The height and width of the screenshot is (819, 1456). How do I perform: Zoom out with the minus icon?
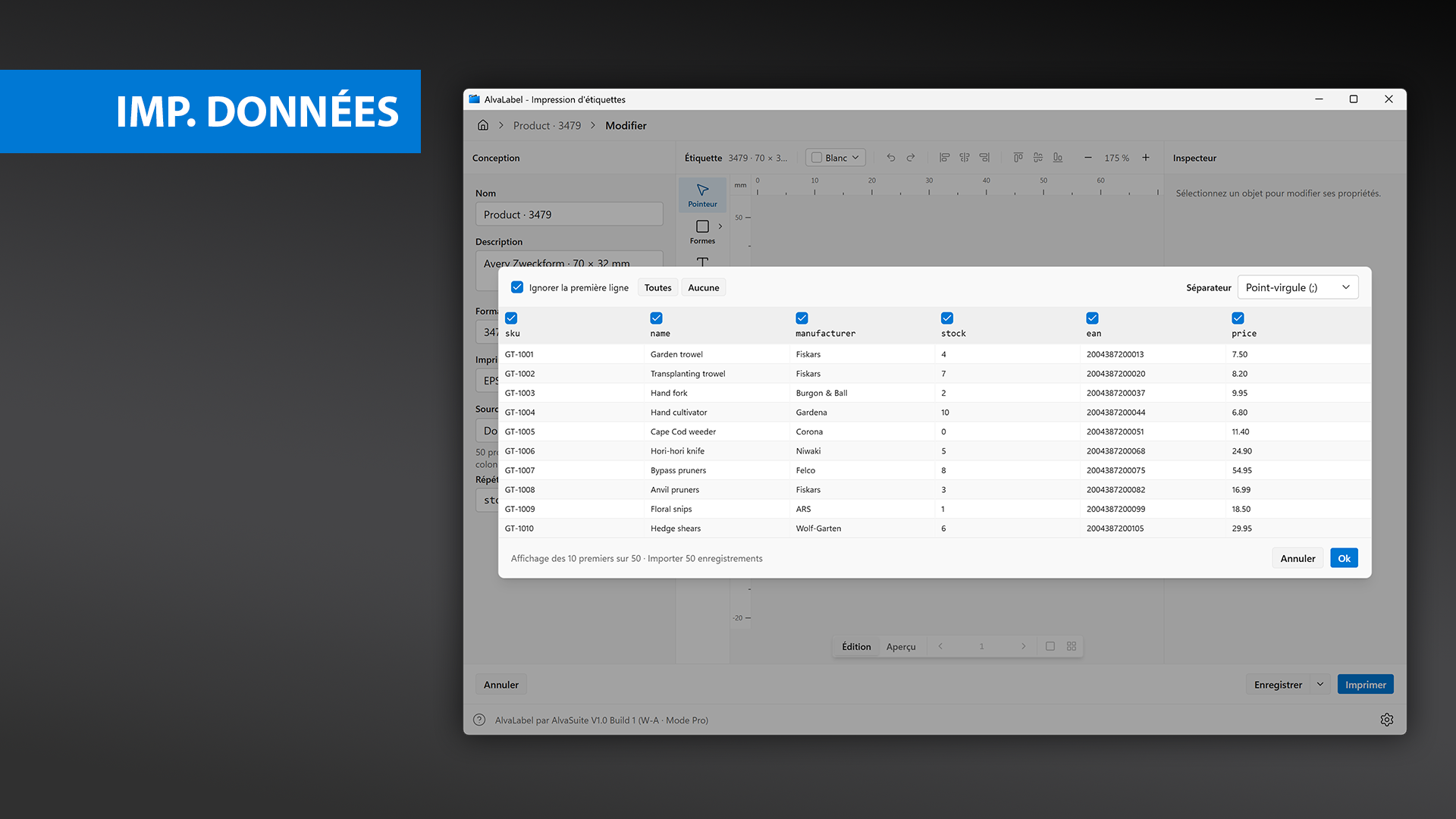pyautogui.click(x=1088, y=158)
